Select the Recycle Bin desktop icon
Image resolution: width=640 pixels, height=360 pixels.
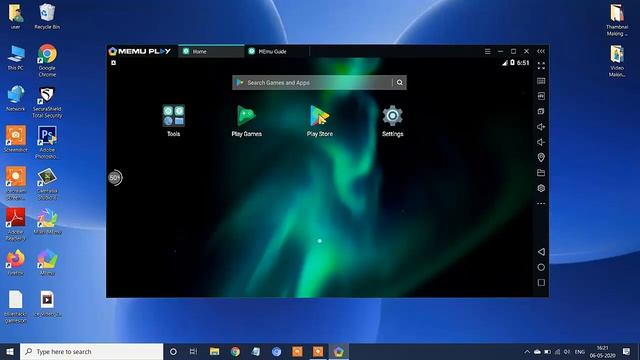[47, 16]
